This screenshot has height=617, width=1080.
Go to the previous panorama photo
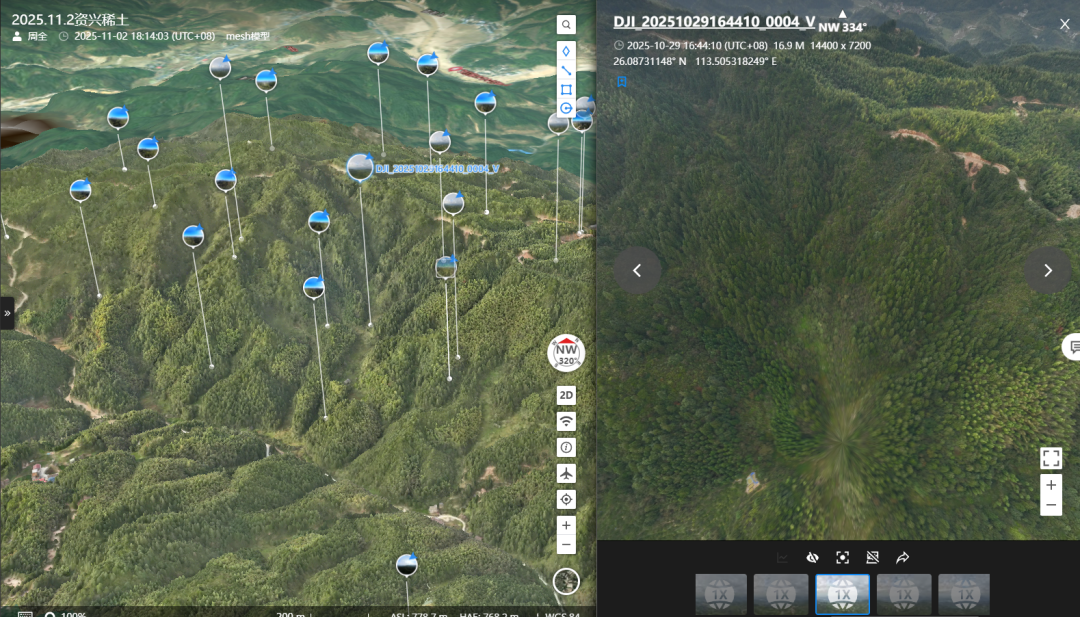pyautogui.click(x=637, y=271)
